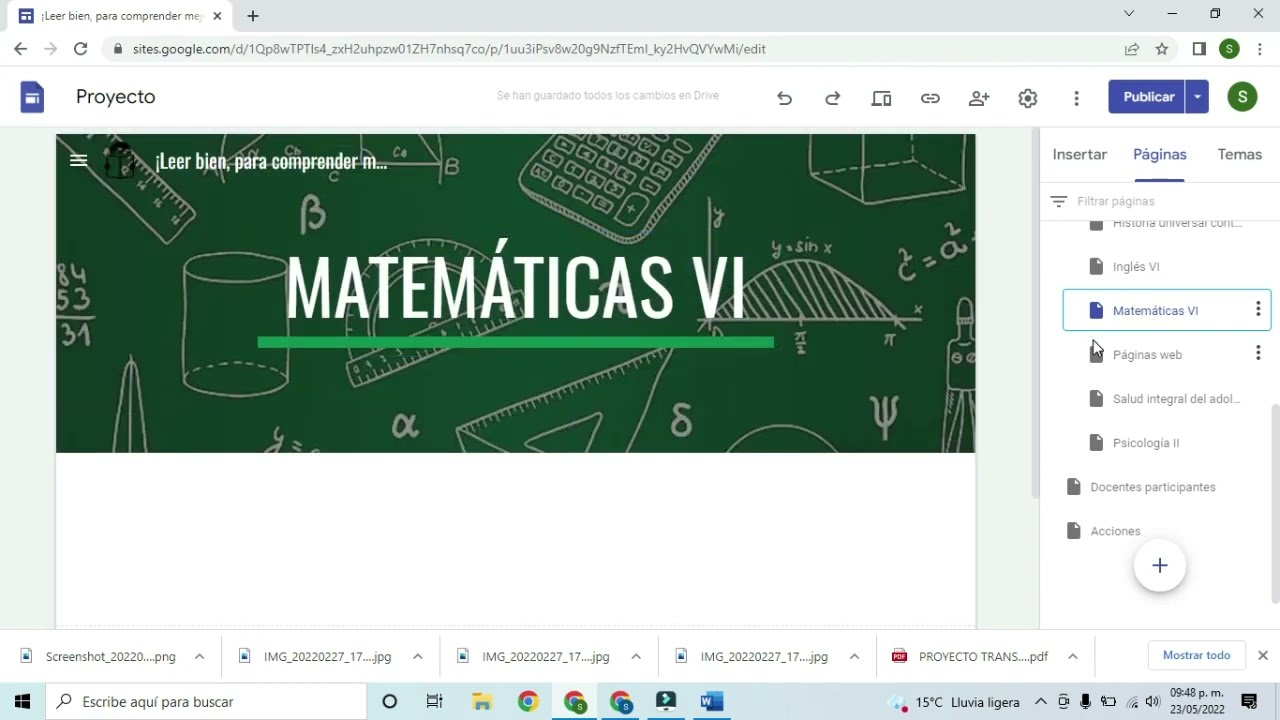Viewport: 1280px width, 720px height.
Task: Click the Publicar button
Action: click(x=1148, y=97)
